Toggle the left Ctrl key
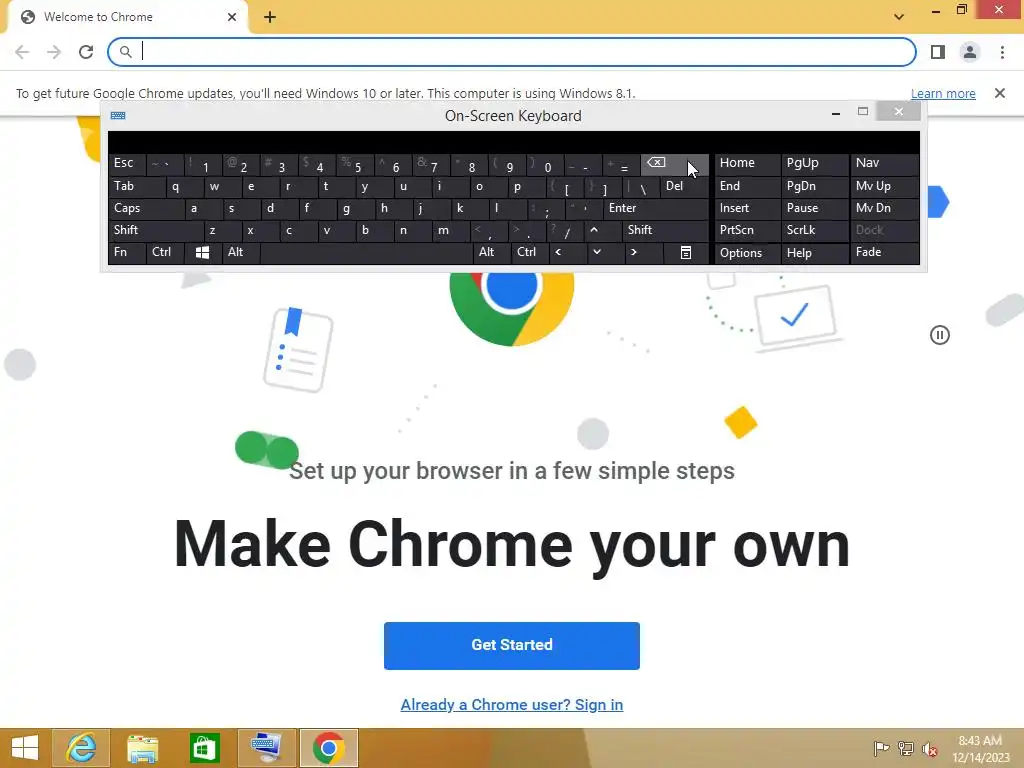Viewport: 1024px width, 768px height. [x=165, y=252]
